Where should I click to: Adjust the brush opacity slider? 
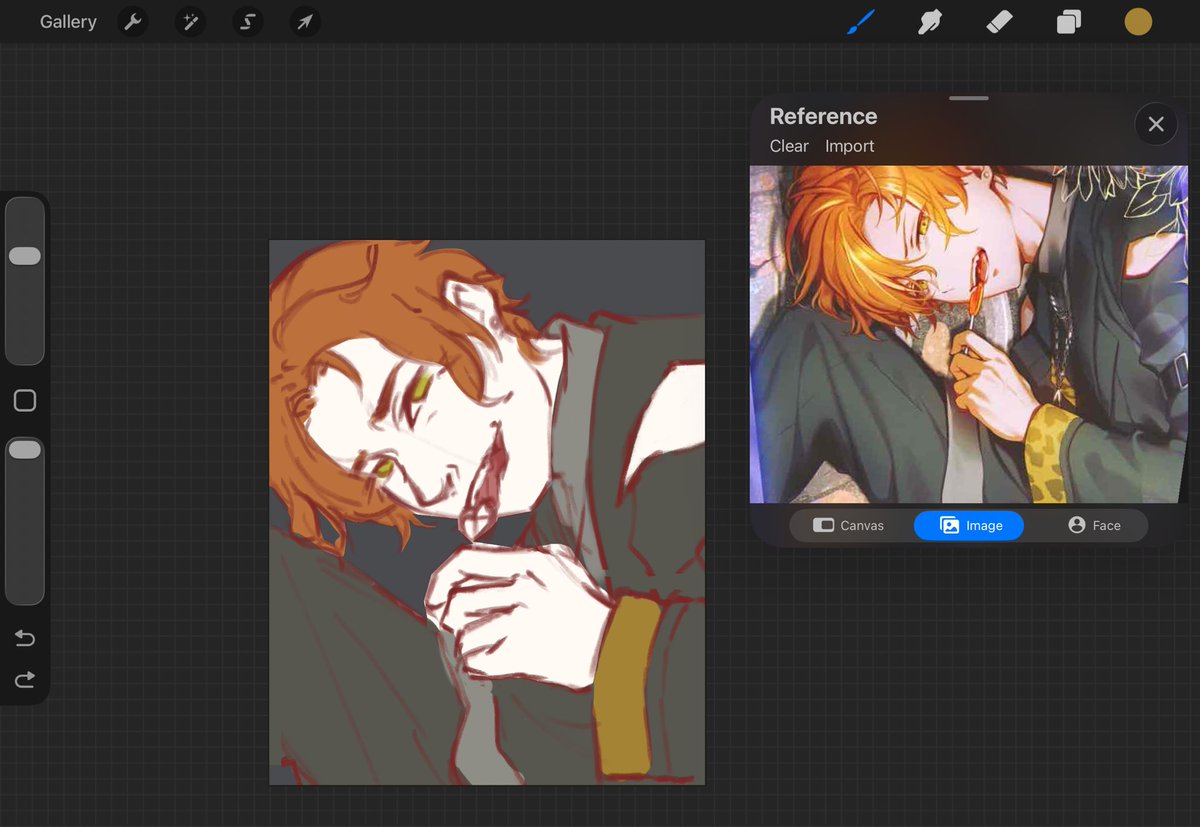[25, 520]
